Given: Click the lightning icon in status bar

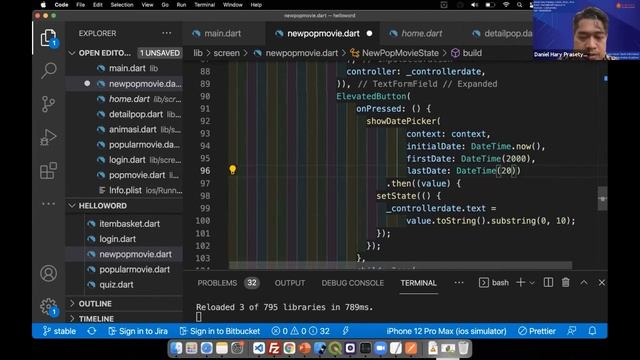Looking at the screenshot, I should [x=346, y=331].
